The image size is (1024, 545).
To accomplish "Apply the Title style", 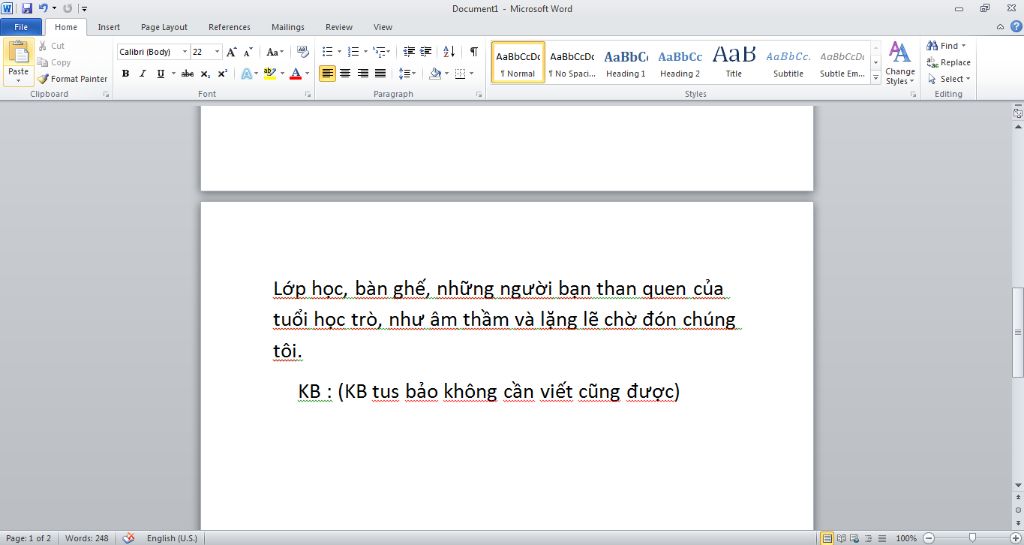I will pos(734,63).
